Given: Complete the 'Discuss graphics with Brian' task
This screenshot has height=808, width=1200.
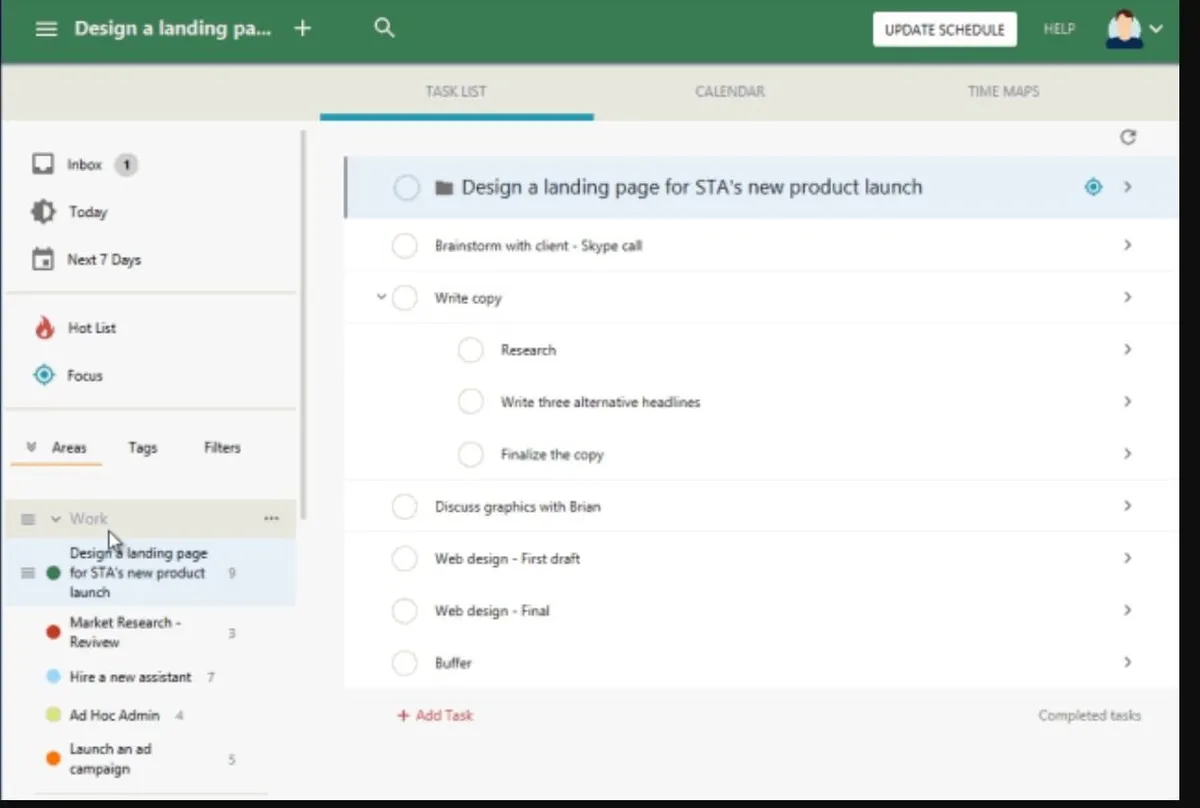Looking at the screenshot, I should (x=404, y=507).
